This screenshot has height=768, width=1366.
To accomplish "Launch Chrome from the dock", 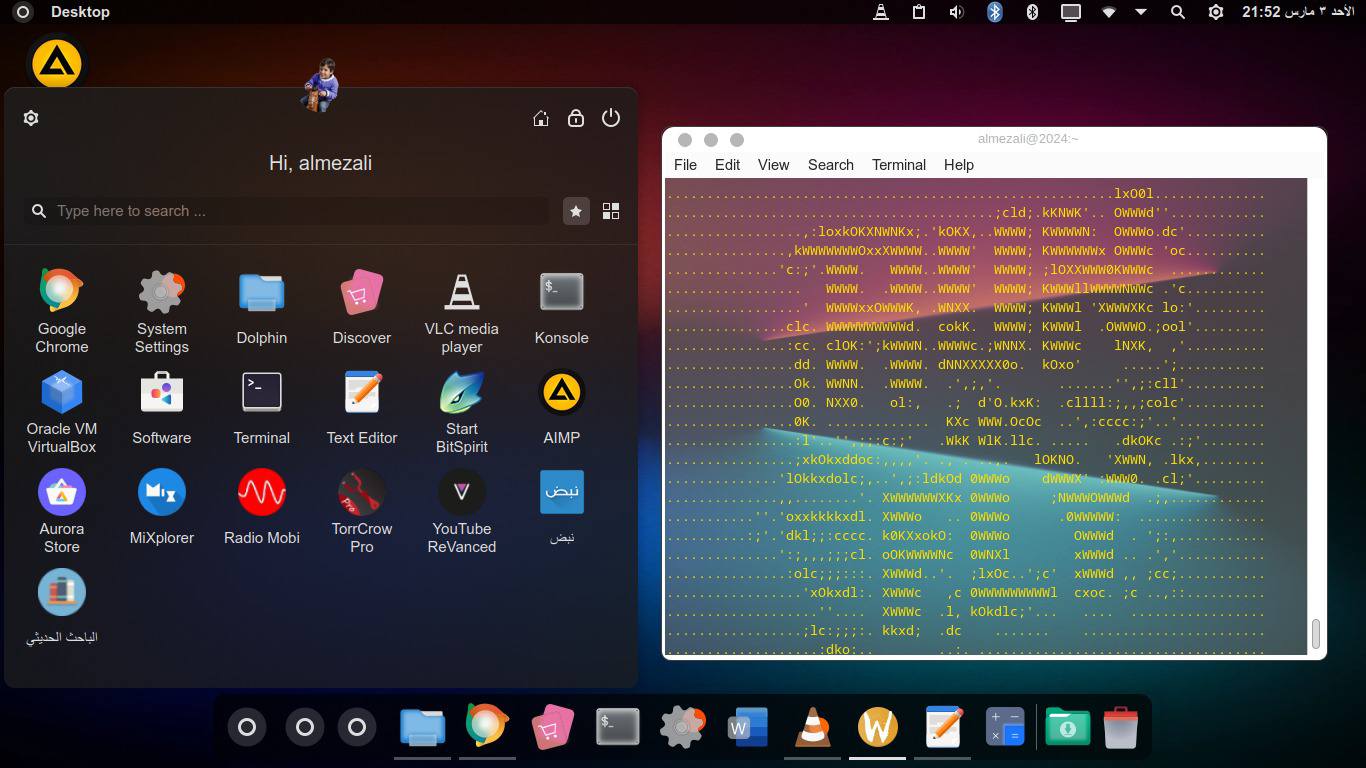I will (487, 727).
